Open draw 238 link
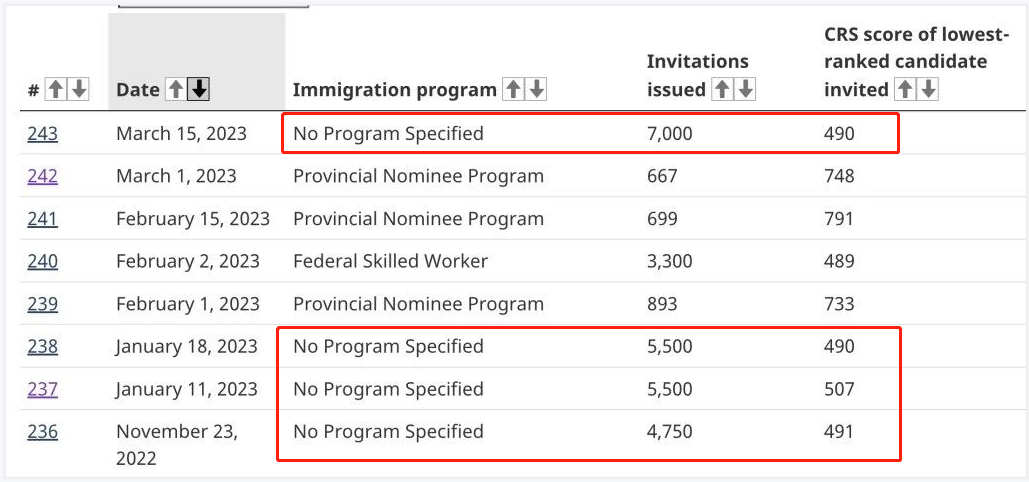The image size is (1029, 482). 43,346
